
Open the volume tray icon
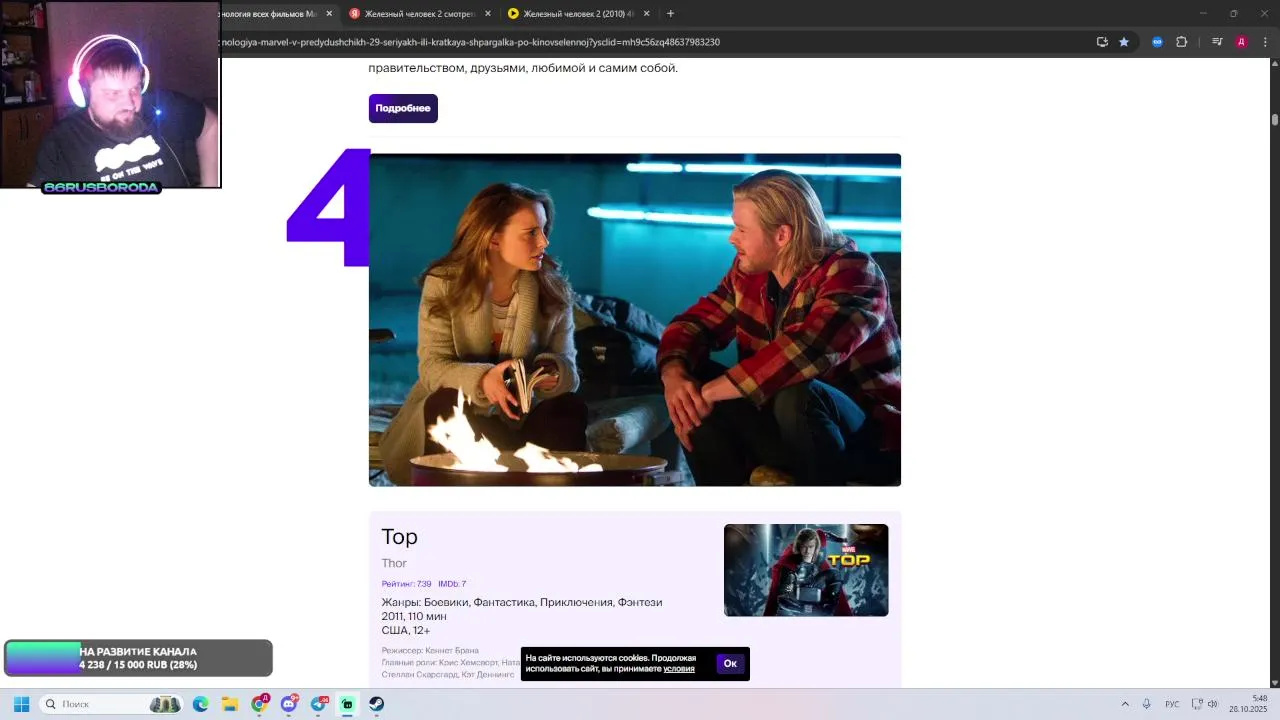tap(1213, 704)
